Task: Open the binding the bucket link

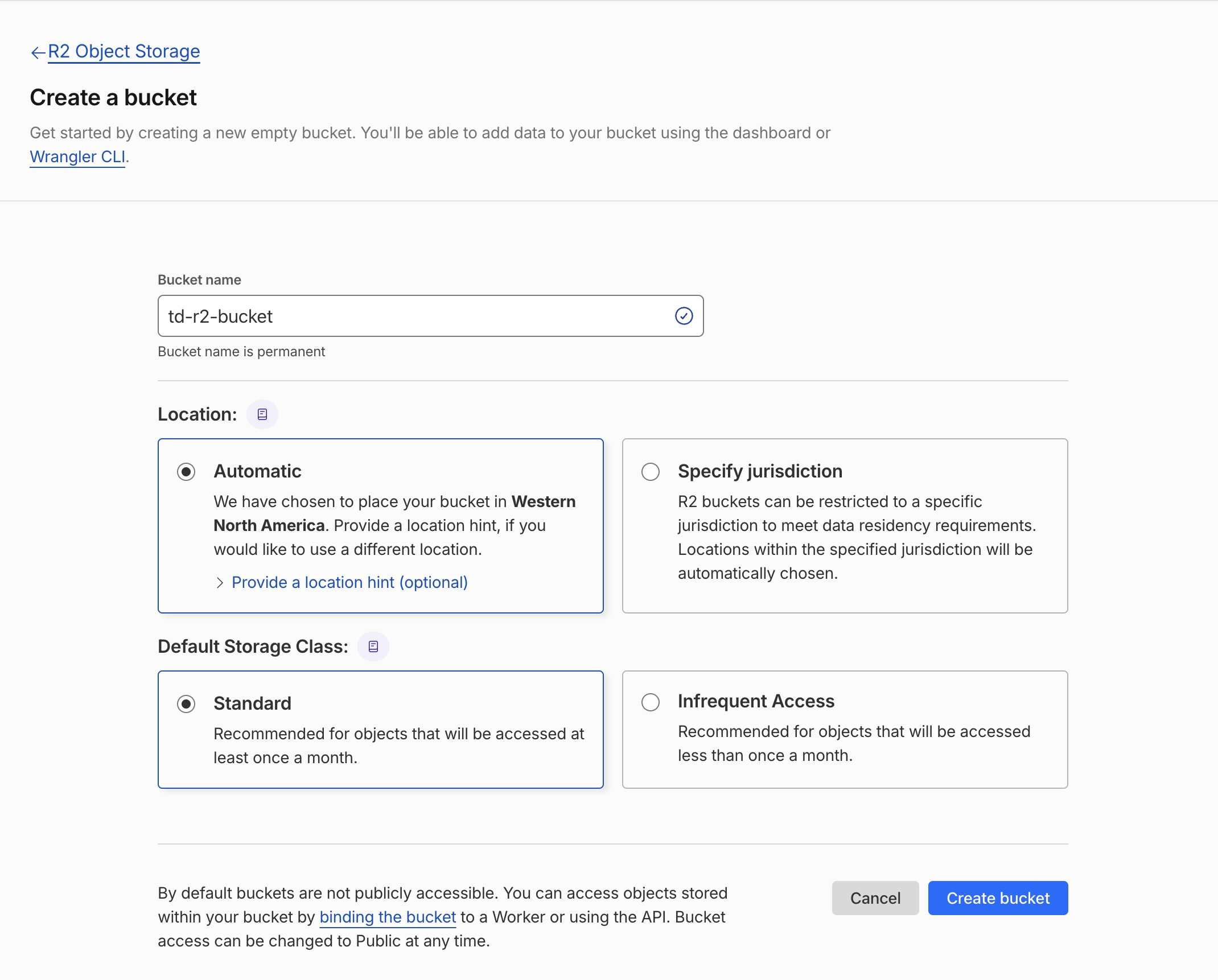Action: (388, 917)
